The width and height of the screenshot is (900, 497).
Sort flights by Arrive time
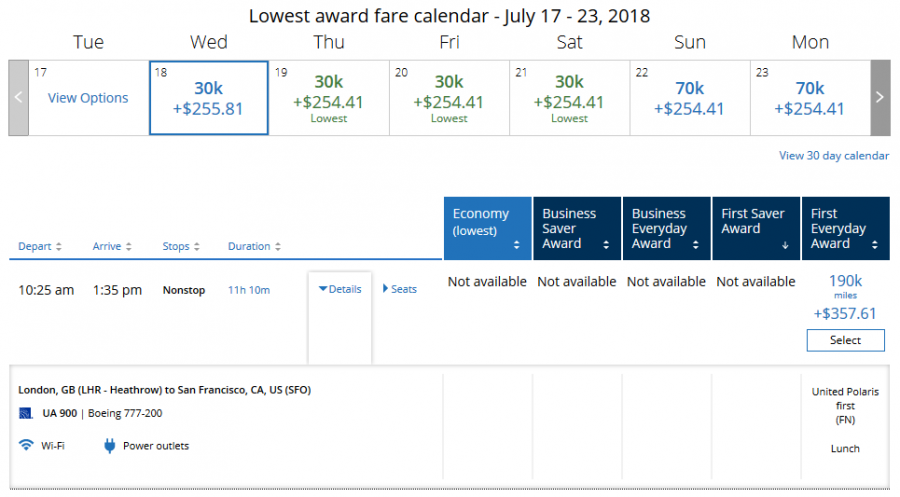(112, 247)
